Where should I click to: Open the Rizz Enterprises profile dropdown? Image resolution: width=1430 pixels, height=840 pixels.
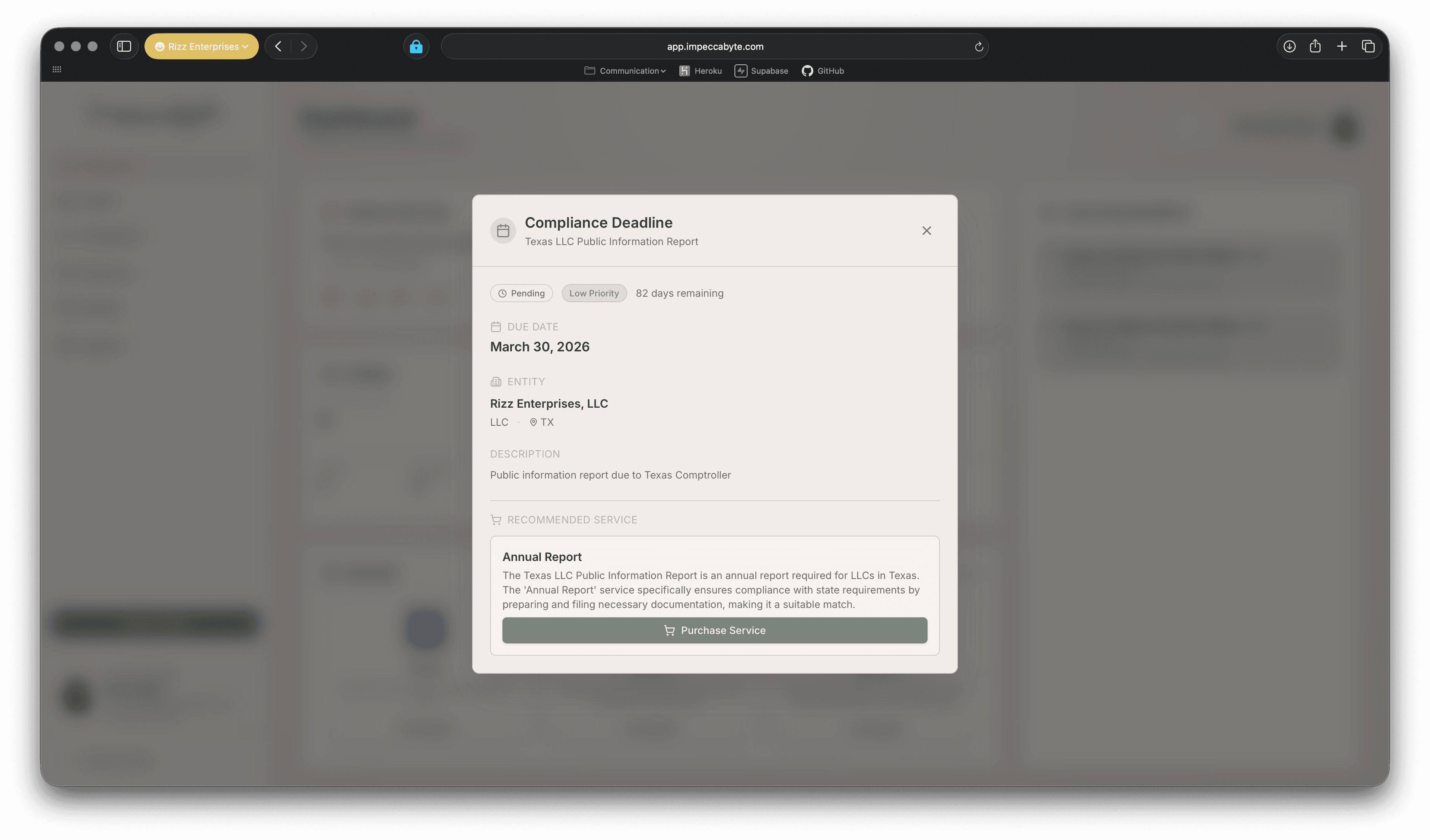point(201,47)
